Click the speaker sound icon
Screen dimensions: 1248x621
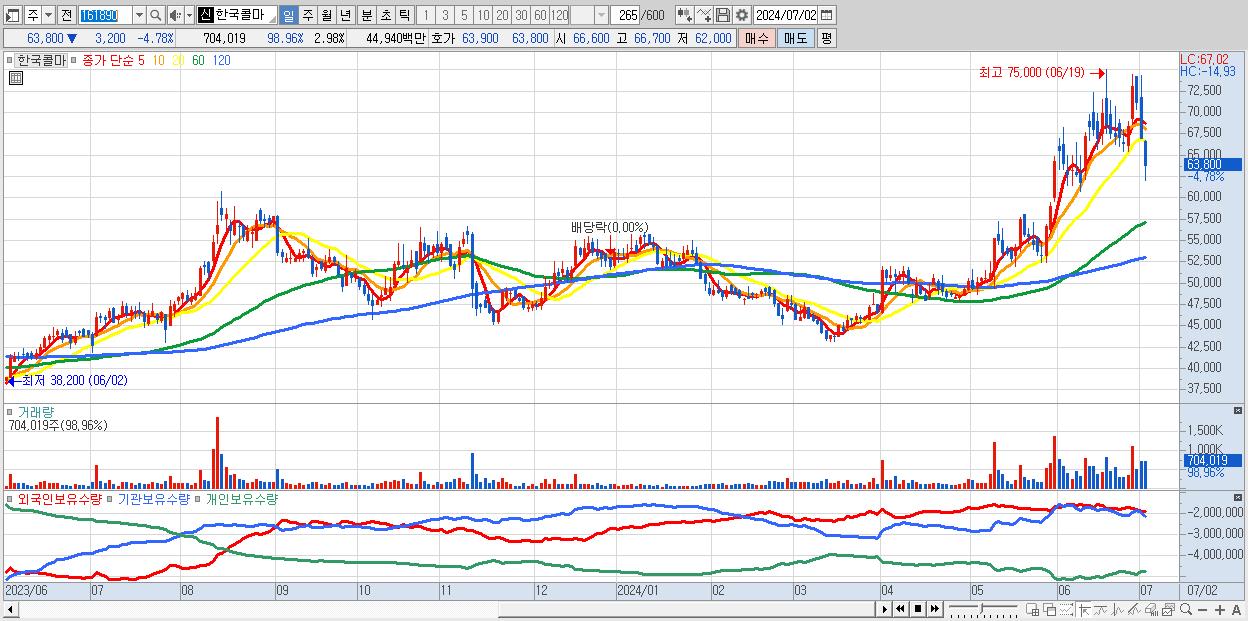[x=175, y=15]
